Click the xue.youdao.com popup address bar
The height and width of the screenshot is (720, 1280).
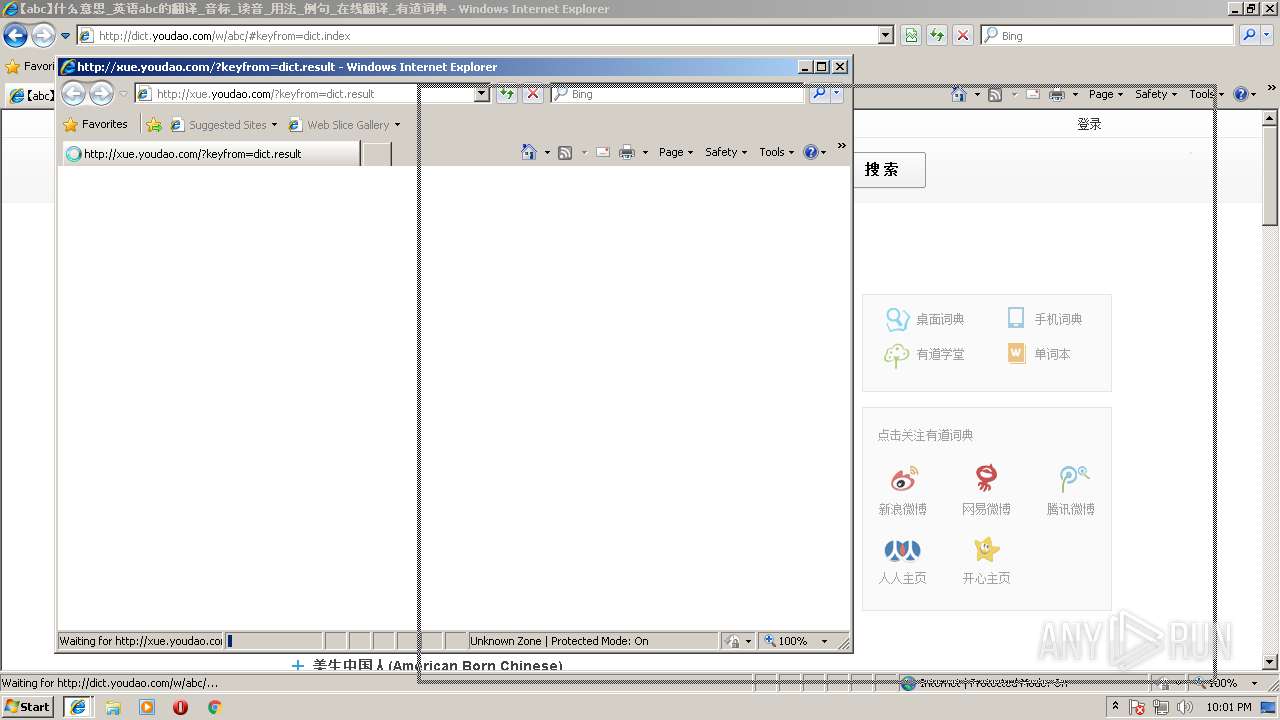click(x=304, y=94)
